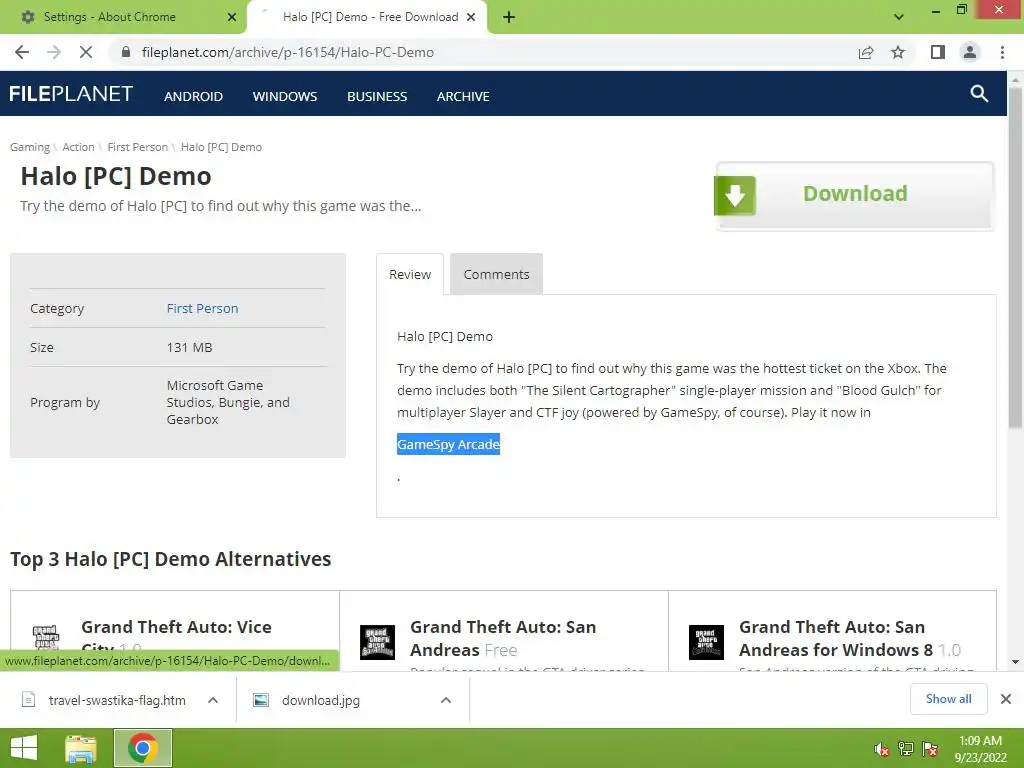Click the Halo [PC] Demo page heading
This screenshot has width=1024, height=768.
[x=116, y=176]
